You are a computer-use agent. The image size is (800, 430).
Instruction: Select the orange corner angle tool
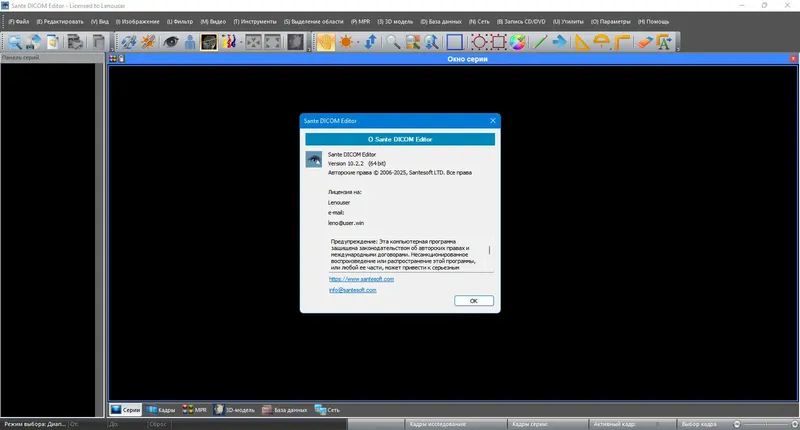[621, 42]
